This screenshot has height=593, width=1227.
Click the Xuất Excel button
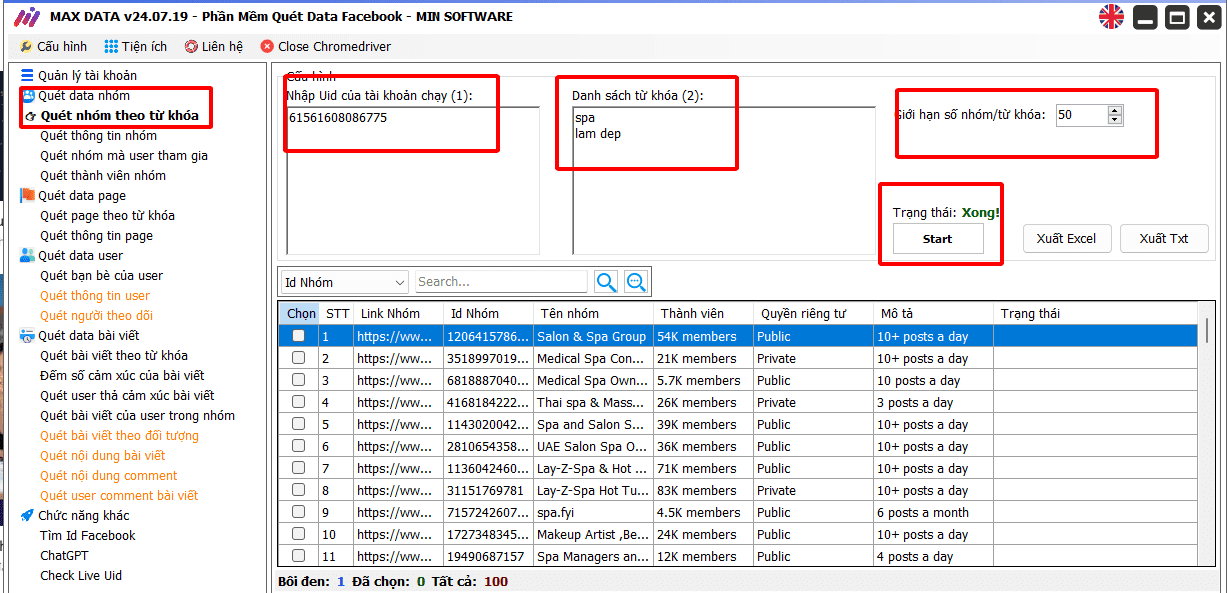[x=1066, y=238]
